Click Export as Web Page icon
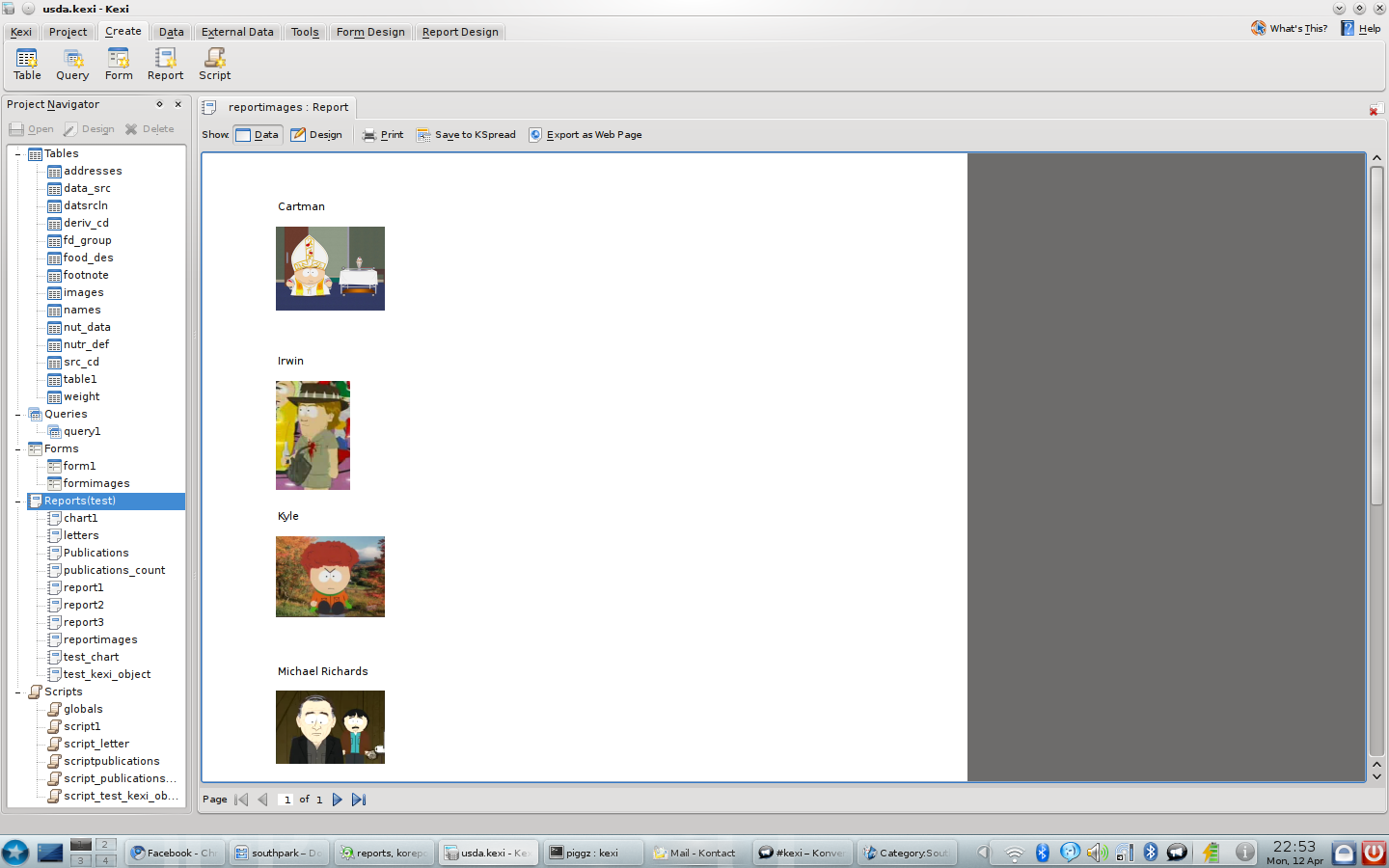Viewport: 1389px width, 868px height. point(586,135)
